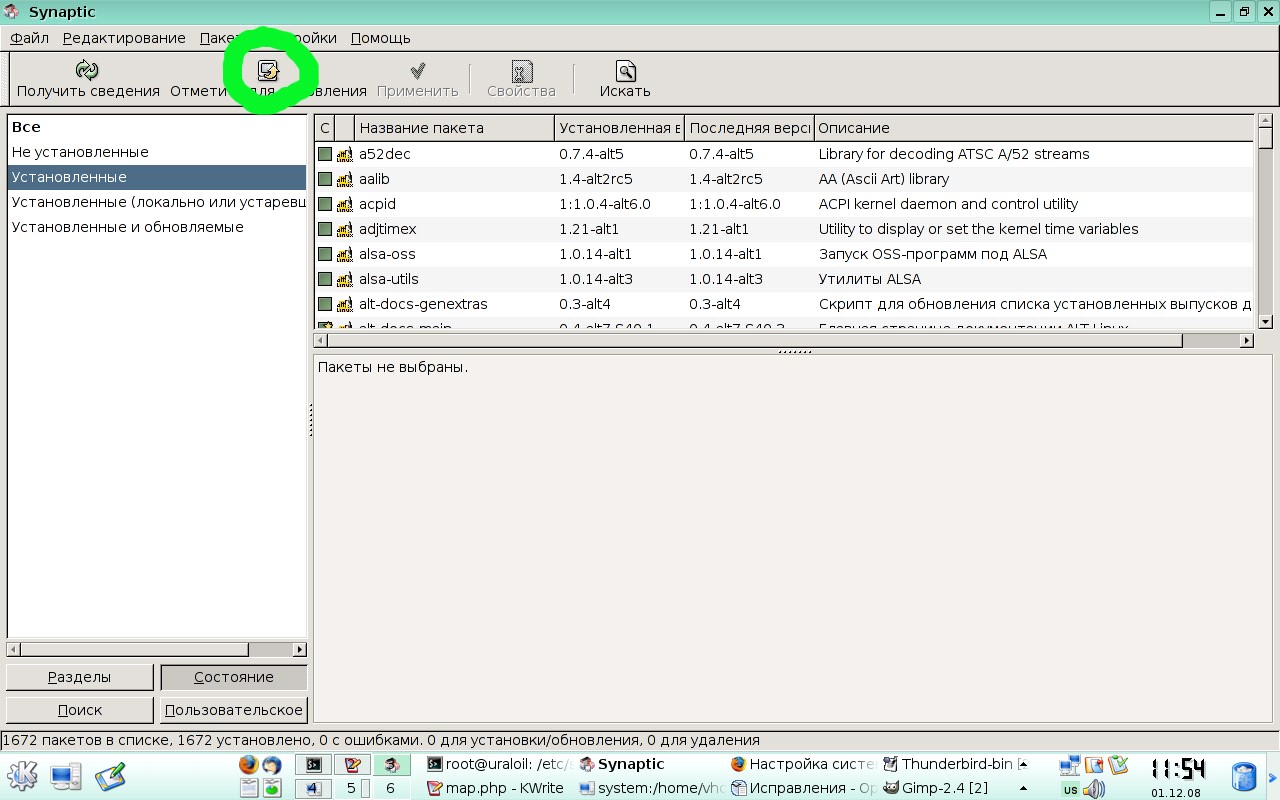Click the Разделы button
This screenshot has width=1280, height=800.
click(80, 677)
